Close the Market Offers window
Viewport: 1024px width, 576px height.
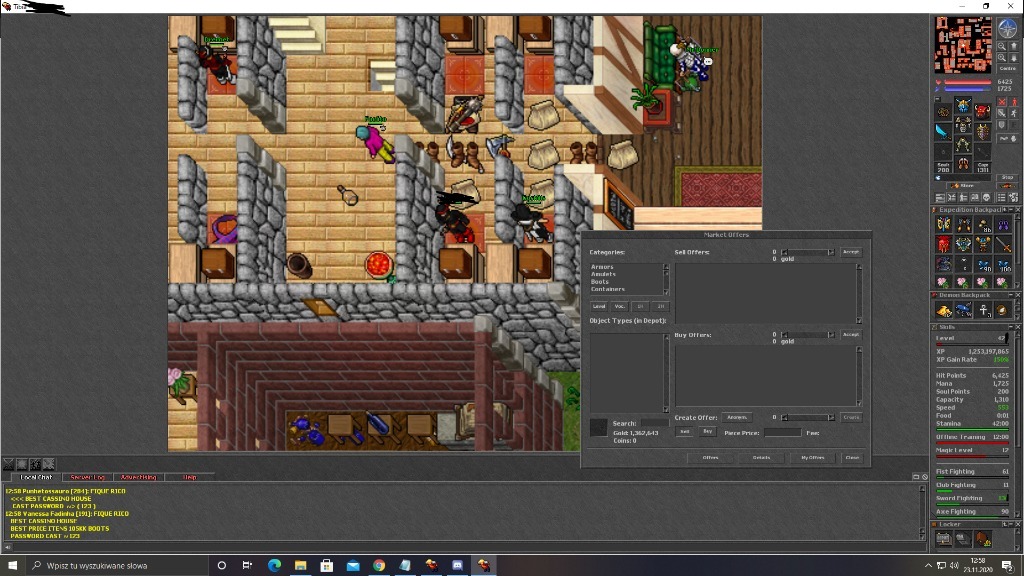coord(852,458)
